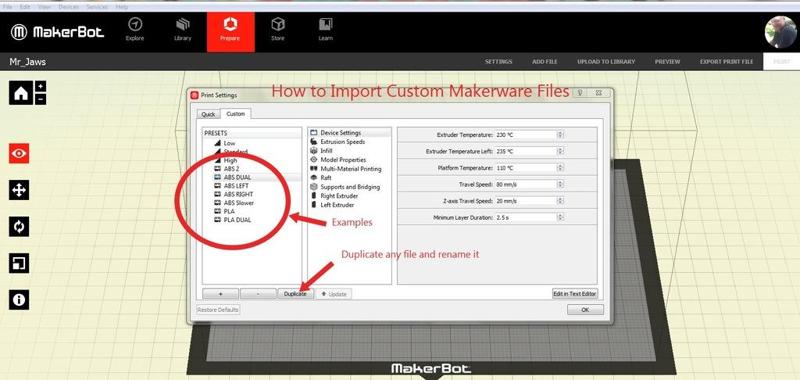Add a preset with the + button

click(220, 294)
